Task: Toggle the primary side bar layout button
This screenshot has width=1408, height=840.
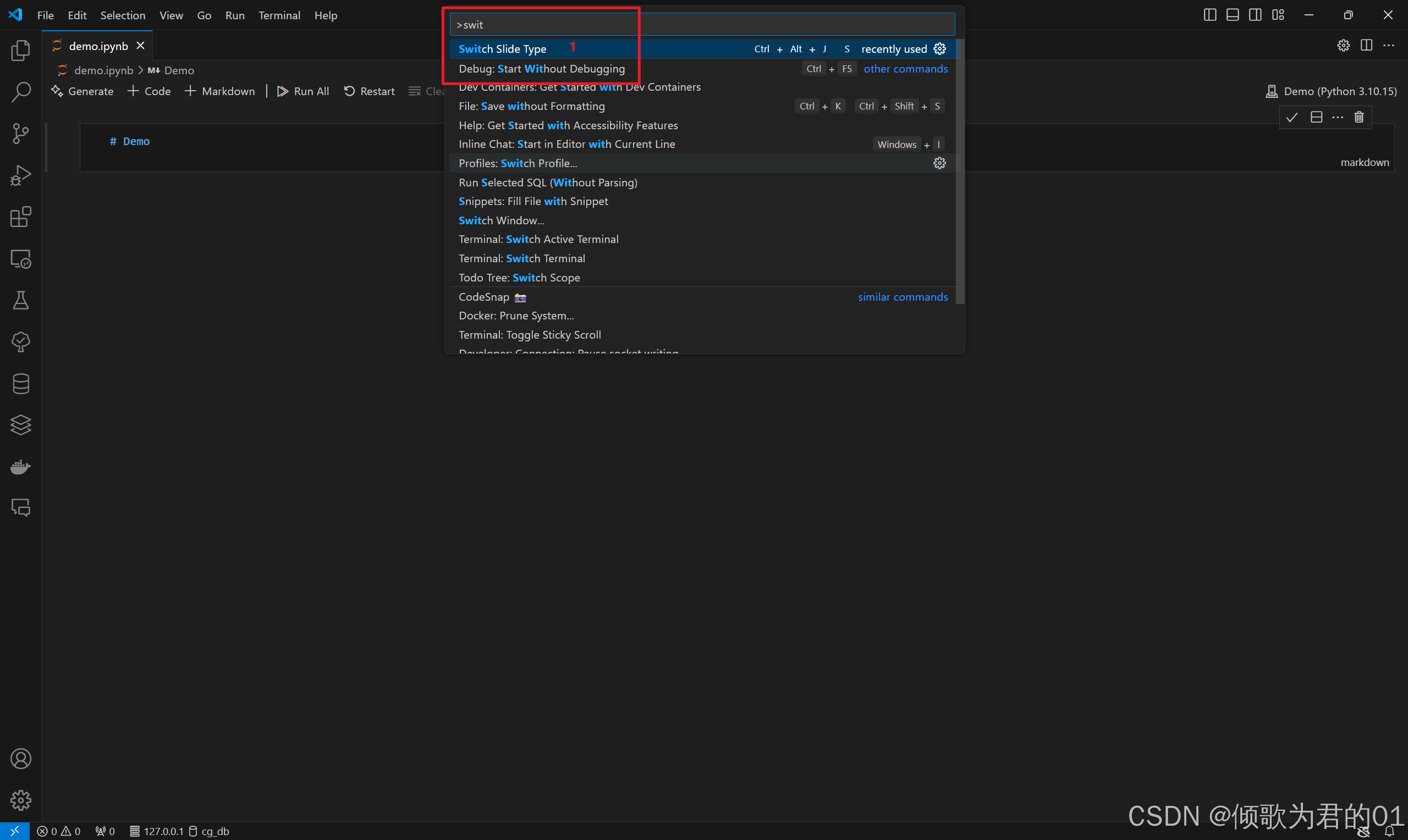Action: coord(1209,15)
